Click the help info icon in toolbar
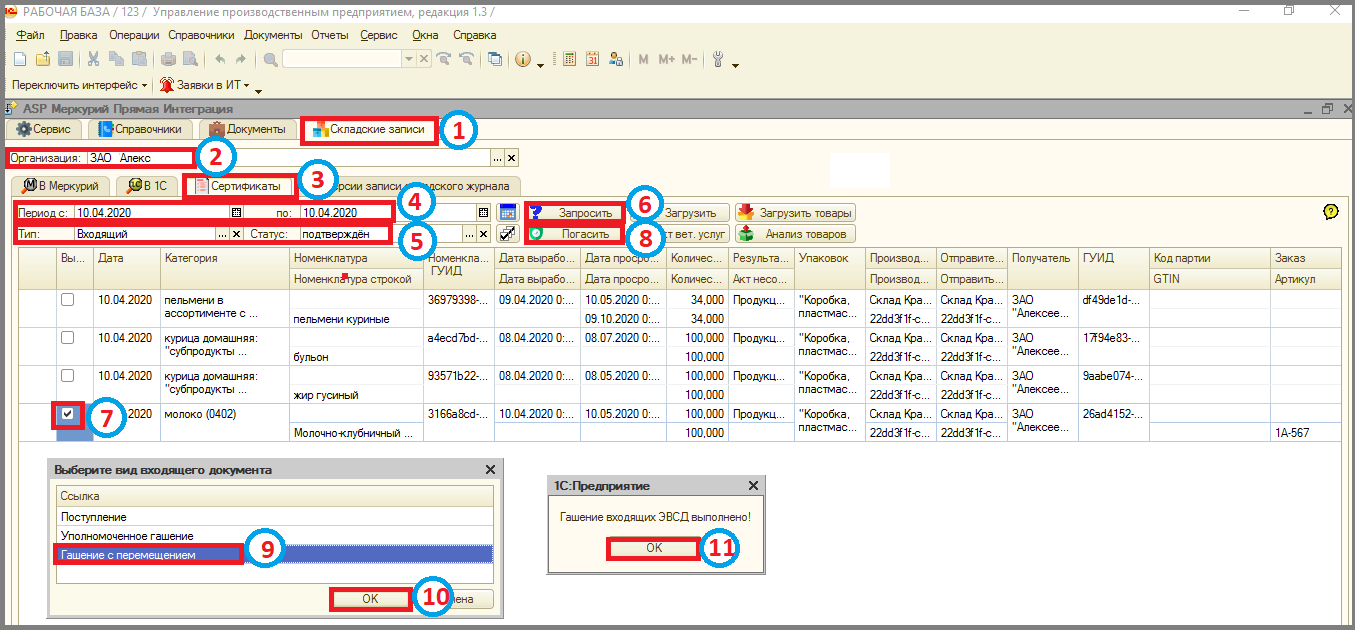Screen dimensions: 1355x630 tap(522, 59)
